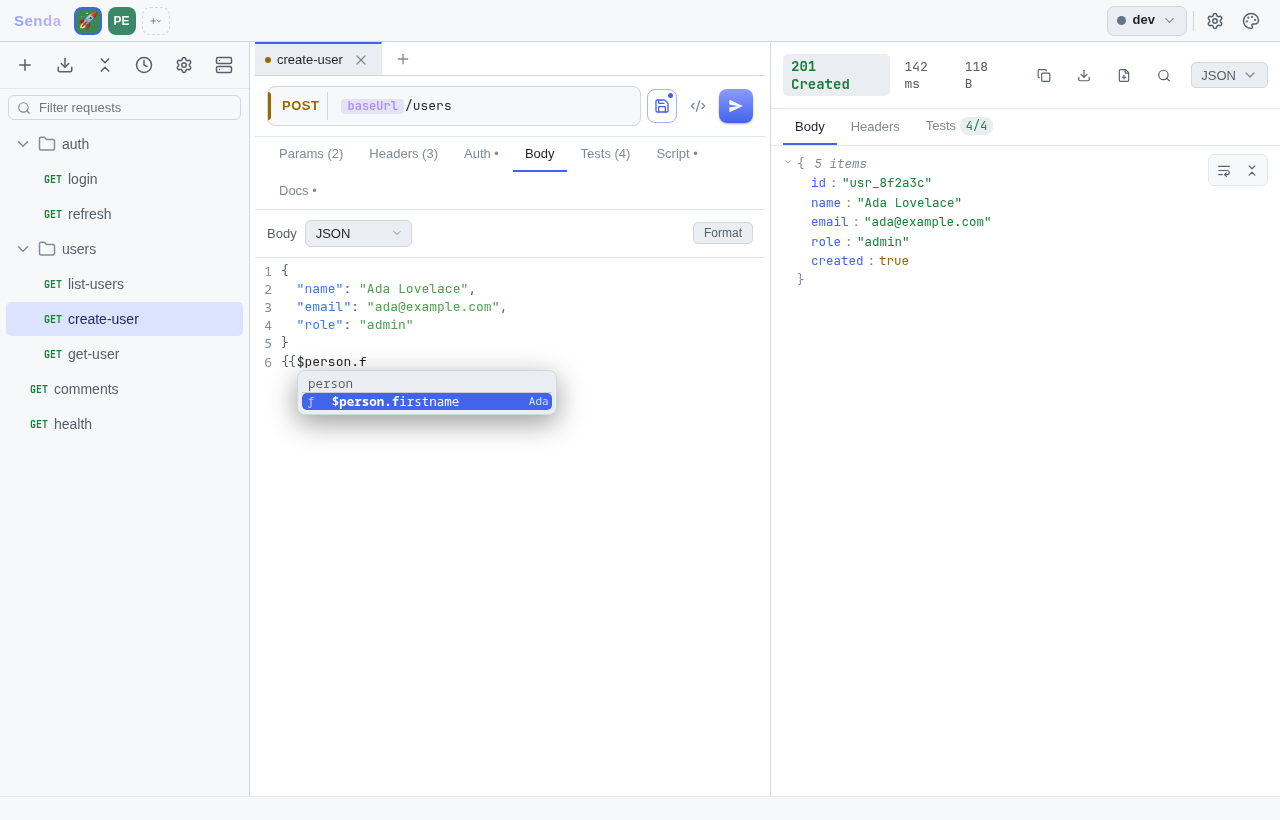Save the request with the save icon
This screenshot has width=1280, height=820.
coord(662,106)
